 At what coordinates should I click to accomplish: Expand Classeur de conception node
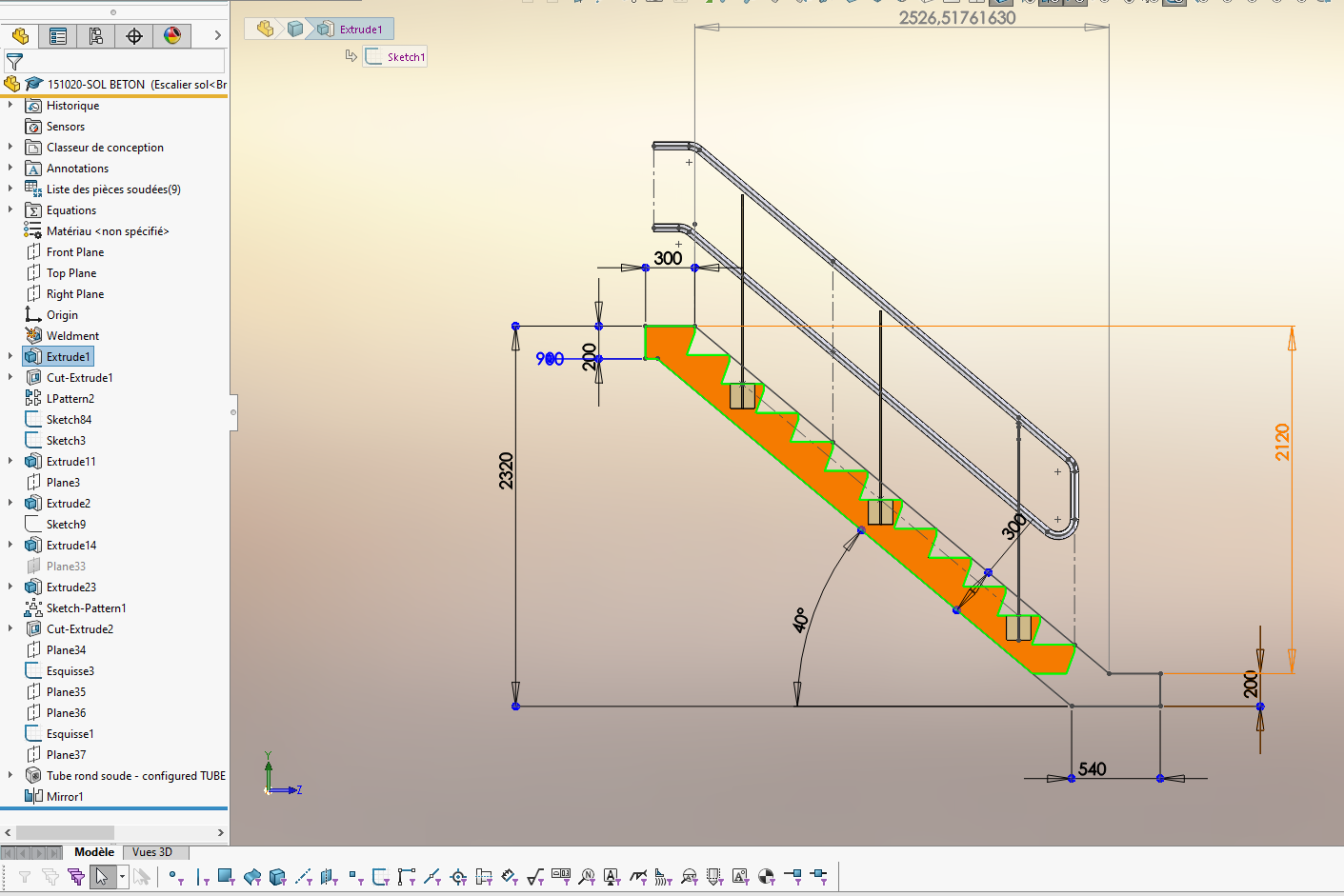10,148
